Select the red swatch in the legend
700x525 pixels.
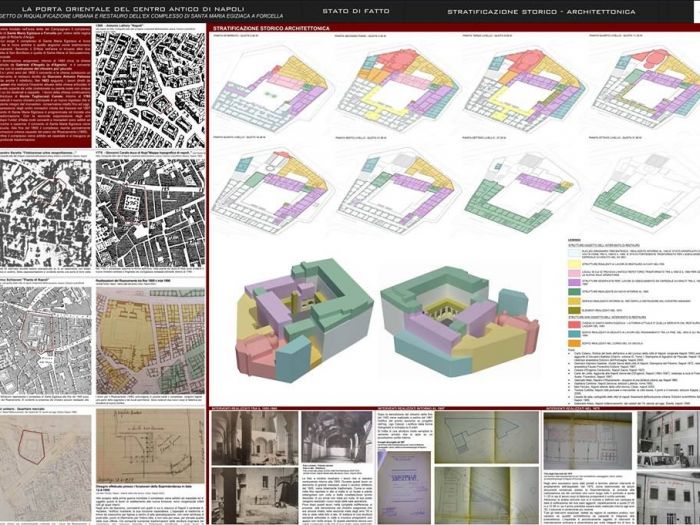pyautogui.click(x=574, y=325)
